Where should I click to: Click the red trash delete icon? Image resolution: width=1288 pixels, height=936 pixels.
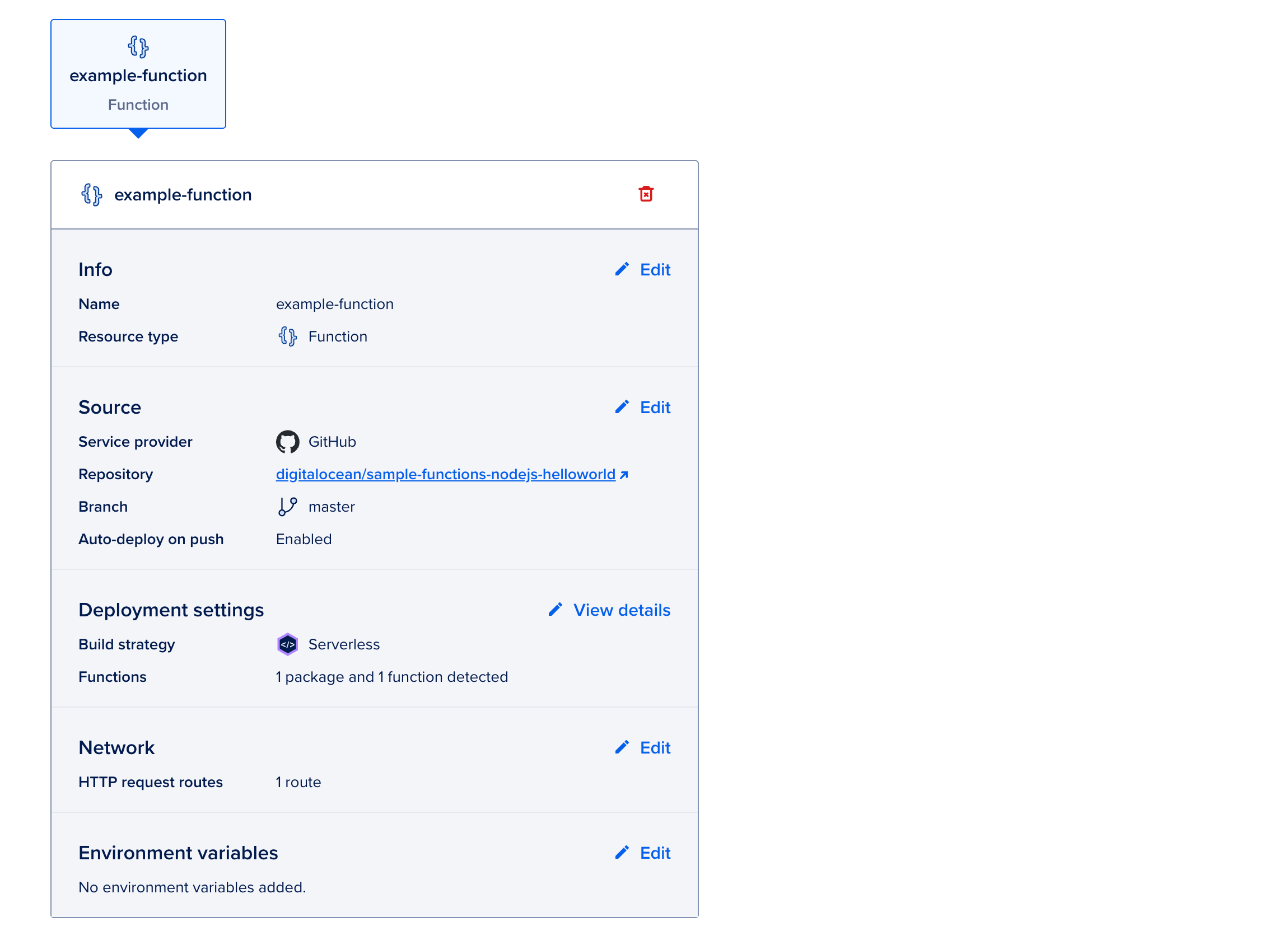tap(646, 194)
